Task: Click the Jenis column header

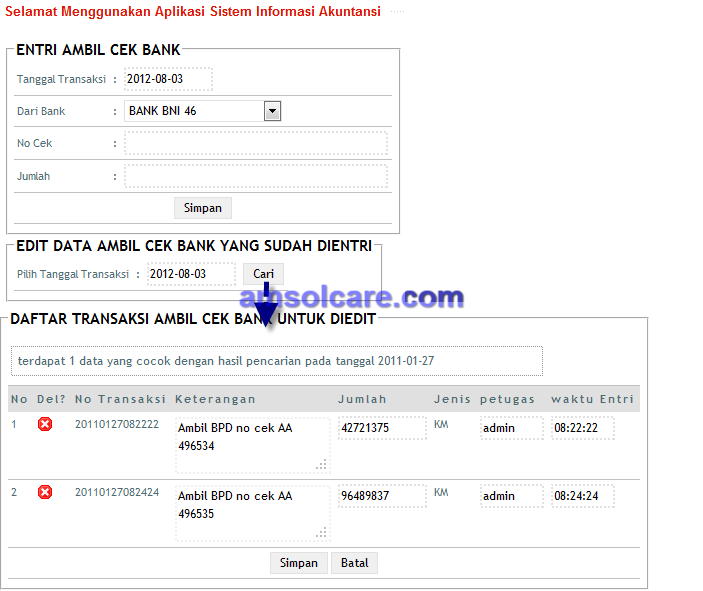Action: coord(452,399)
